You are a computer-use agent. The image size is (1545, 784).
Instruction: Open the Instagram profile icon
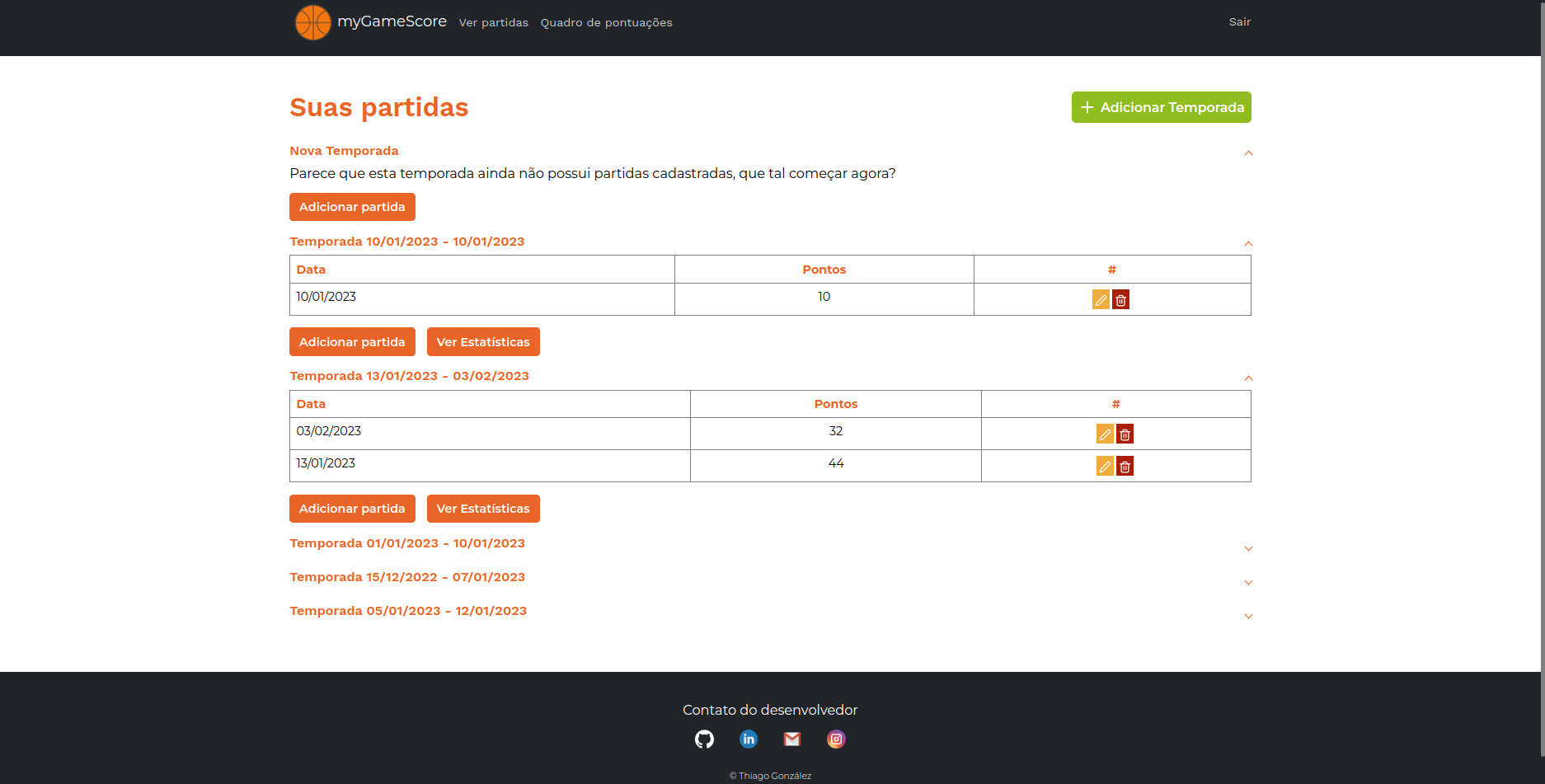tap(836, 739)
